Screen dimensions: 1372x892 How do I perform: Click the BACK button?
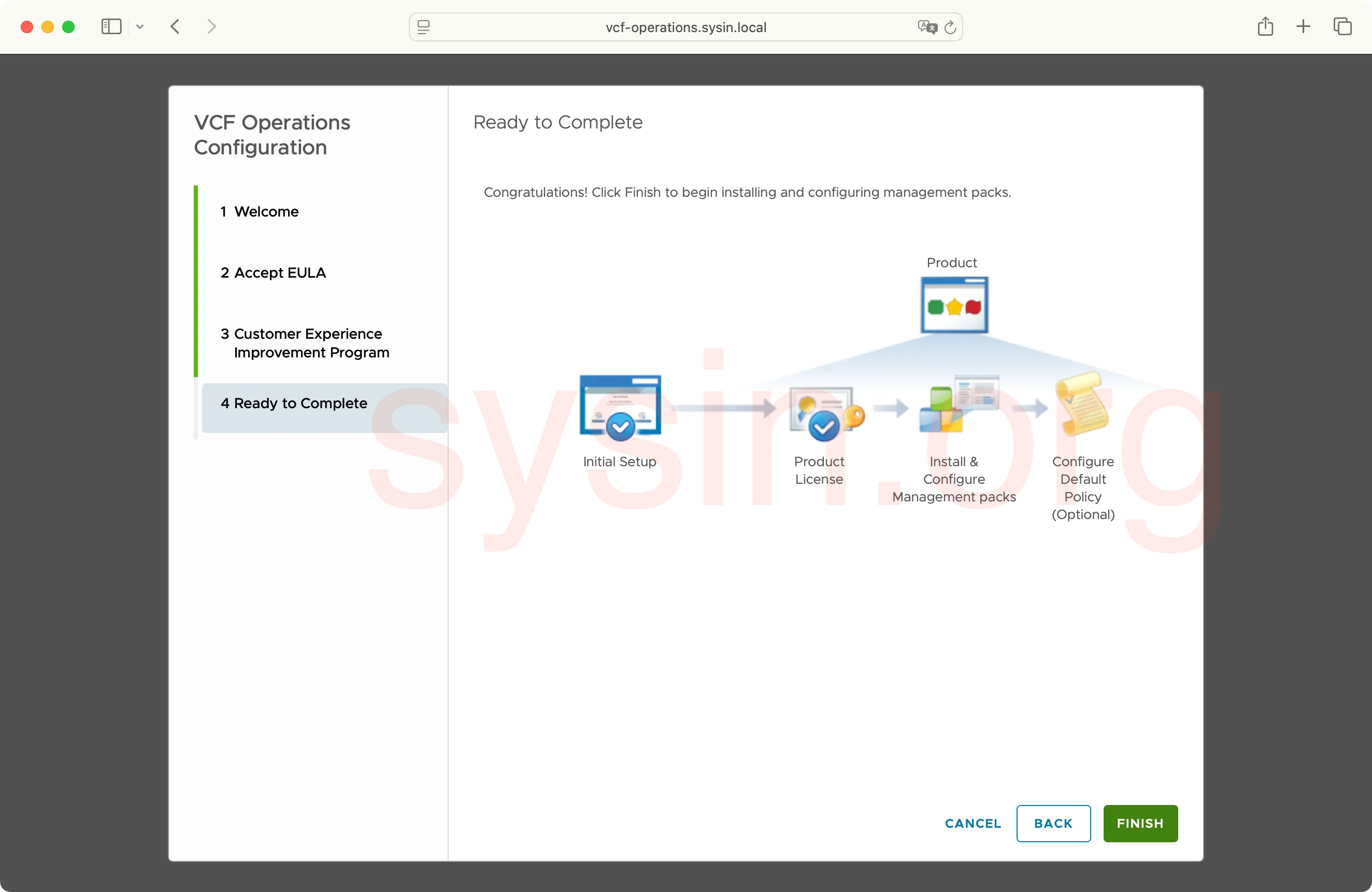click(x=1053, y=823)
